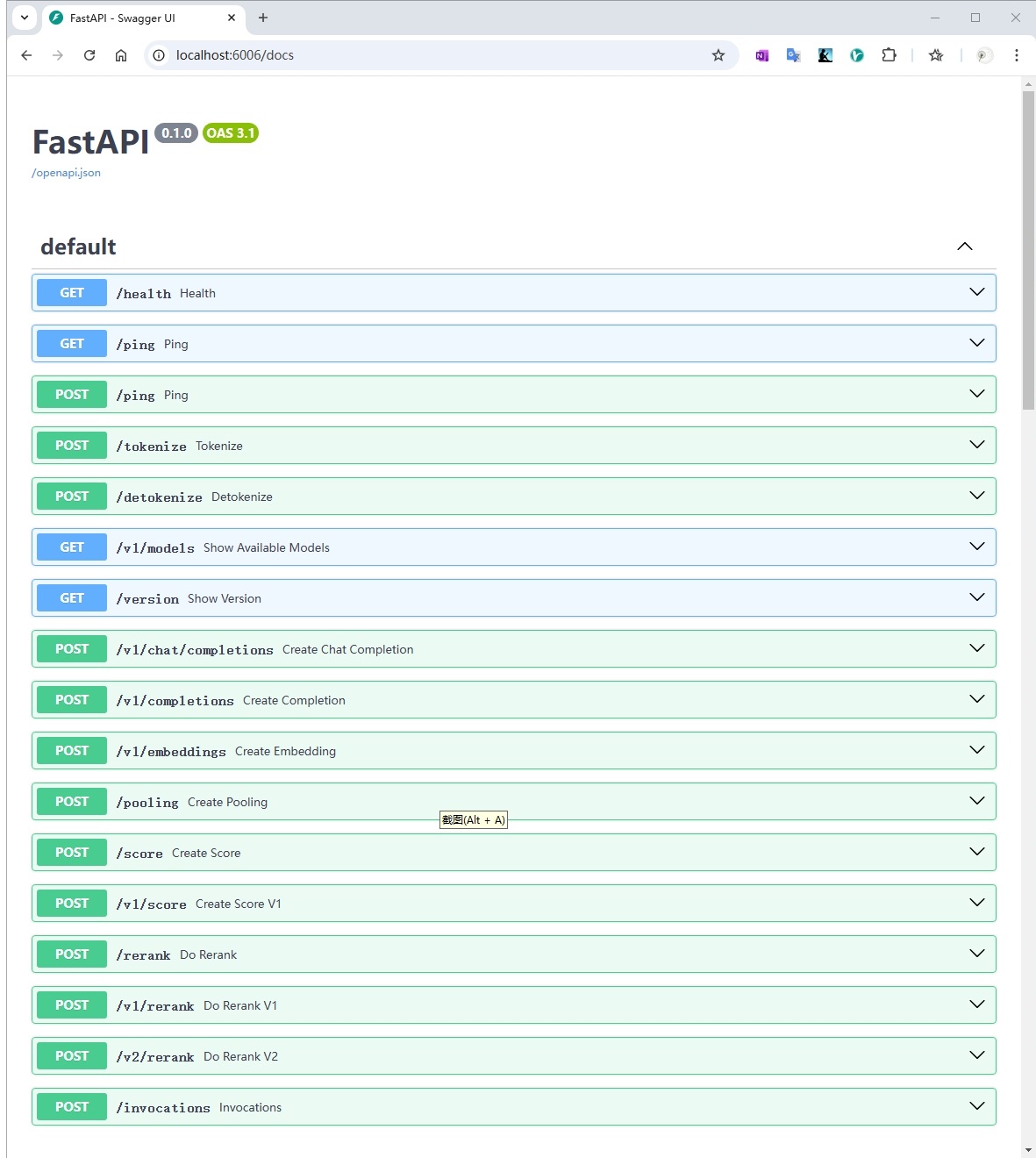The height and width of the screenshot is (1158, 1036).
Task: Click the 0.1.0 version badge
Action: click(x=176, y=133)
